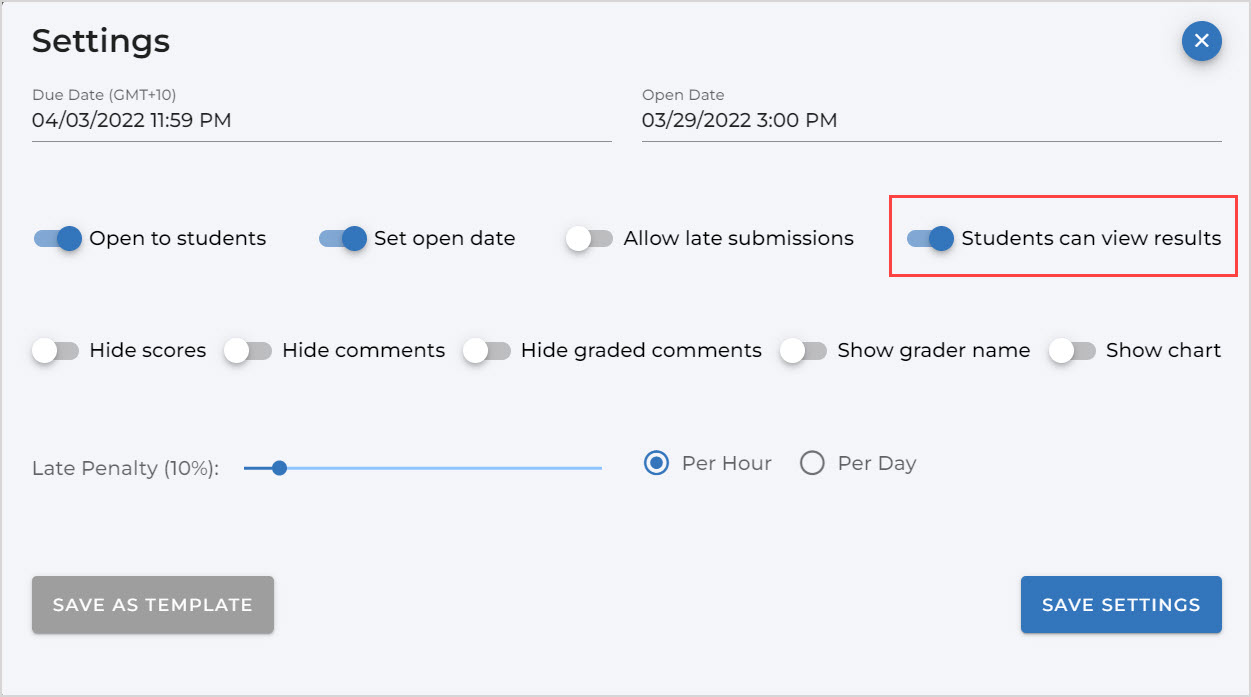Disable the Open to students toggle
This screenshot has height=697, width=1251.
(x=58, y=239)
